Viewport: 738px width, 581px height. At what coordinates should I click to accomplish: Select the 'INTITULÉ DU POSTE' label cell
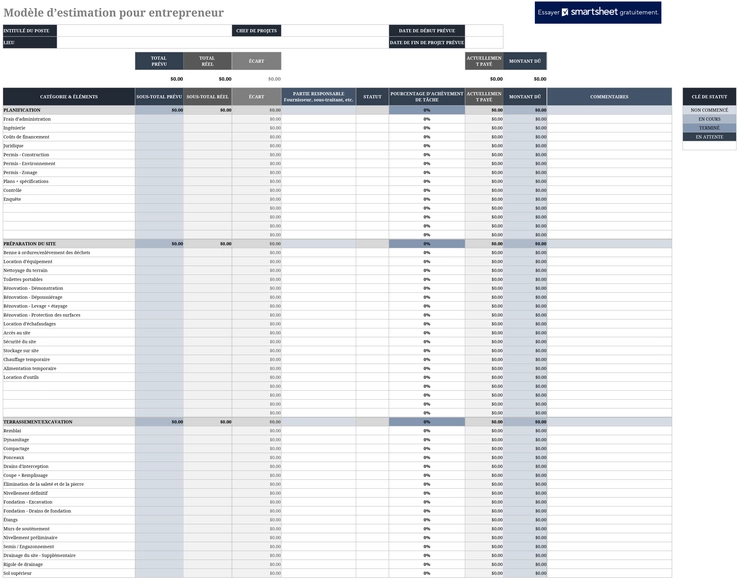pos(30,31)
